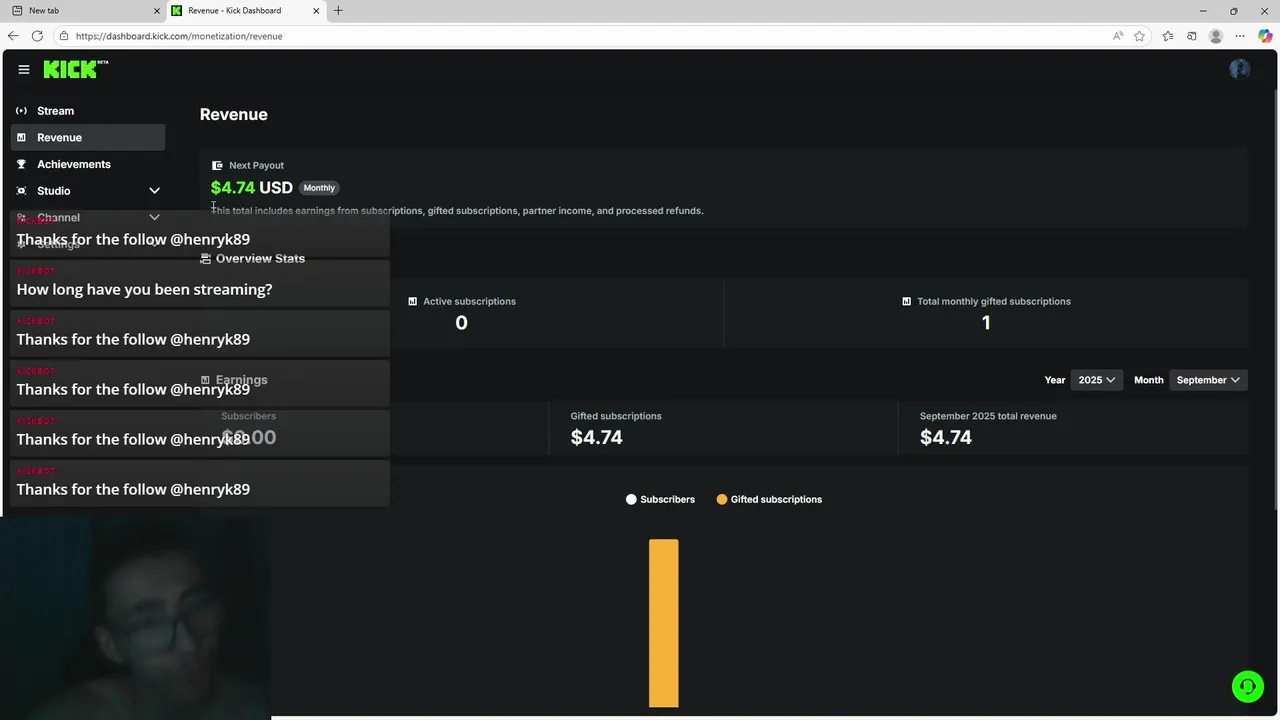The width and height of the screenshot is (1280, 720).
Task: Close the New tab browser tab
Action: pos(157,11)
